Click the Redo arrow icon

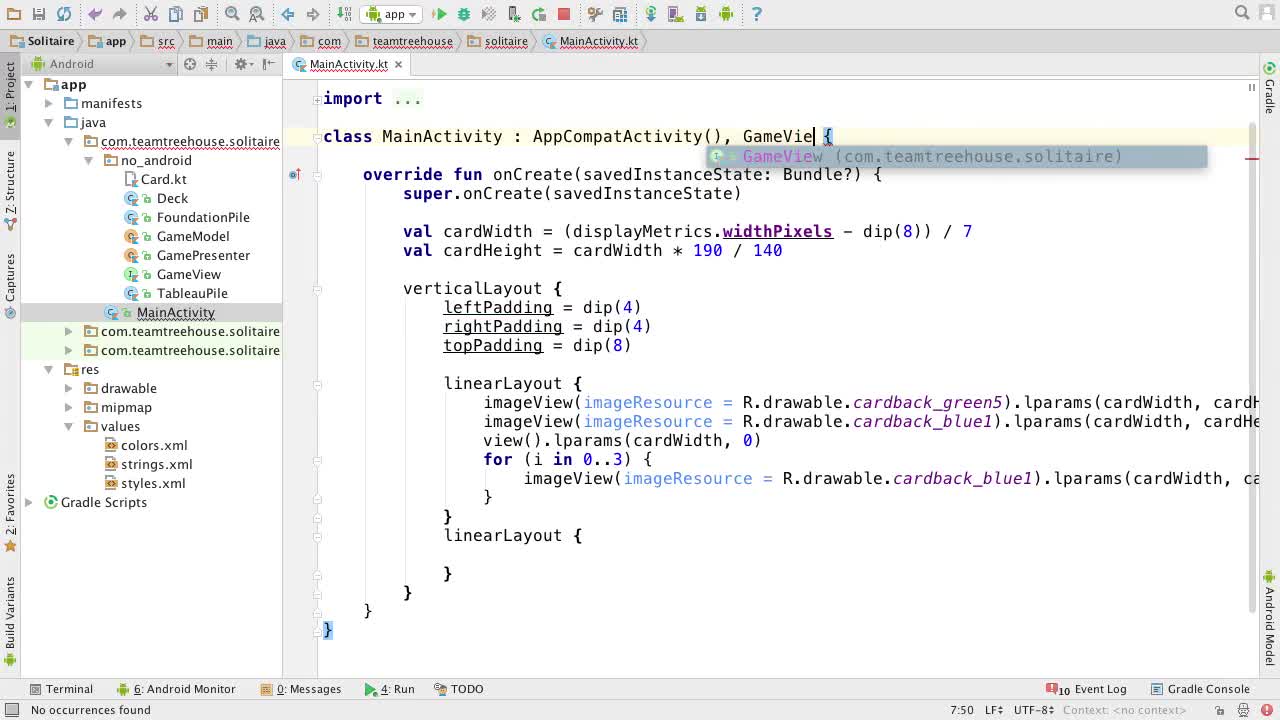point(119,14)
